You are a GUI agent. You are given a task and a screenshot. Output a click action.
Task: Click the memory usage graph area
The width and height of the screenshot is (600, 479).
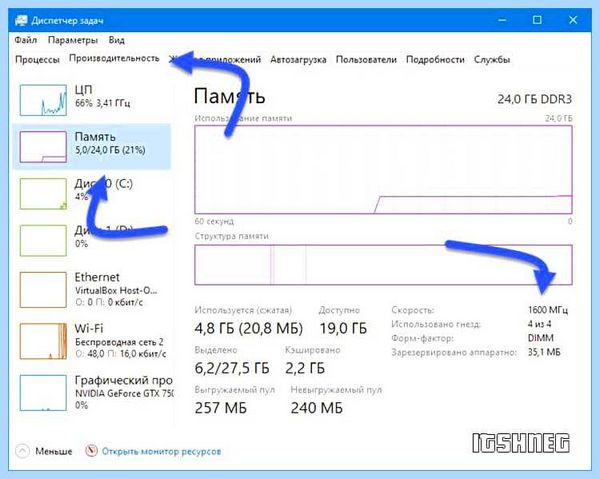pos(383,169)
